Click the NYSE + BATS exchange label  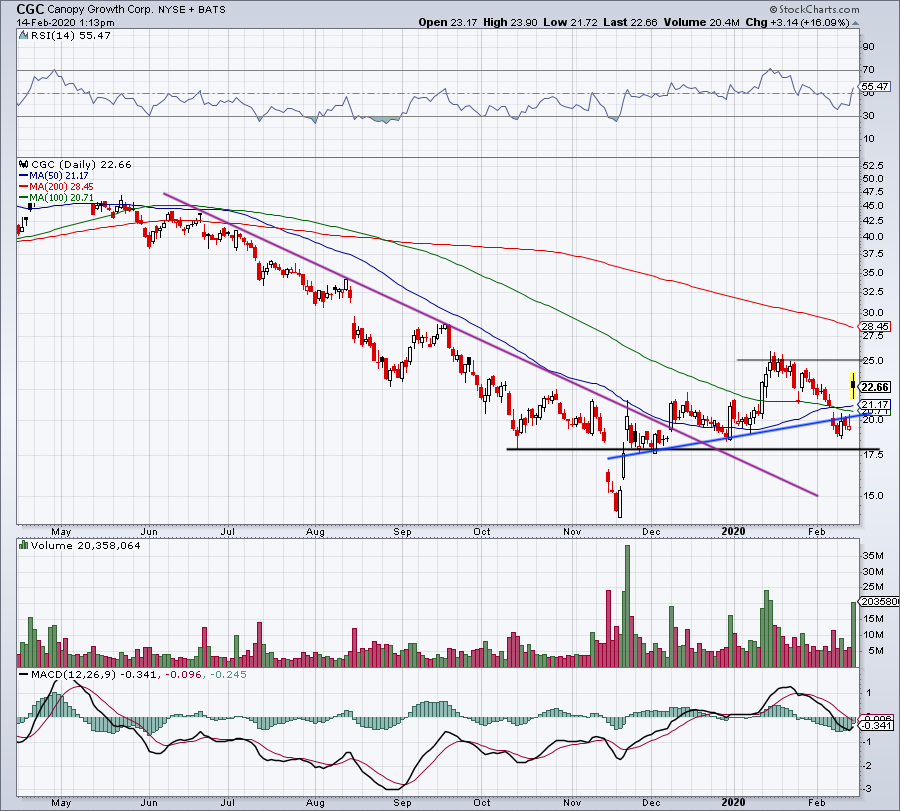191,10
